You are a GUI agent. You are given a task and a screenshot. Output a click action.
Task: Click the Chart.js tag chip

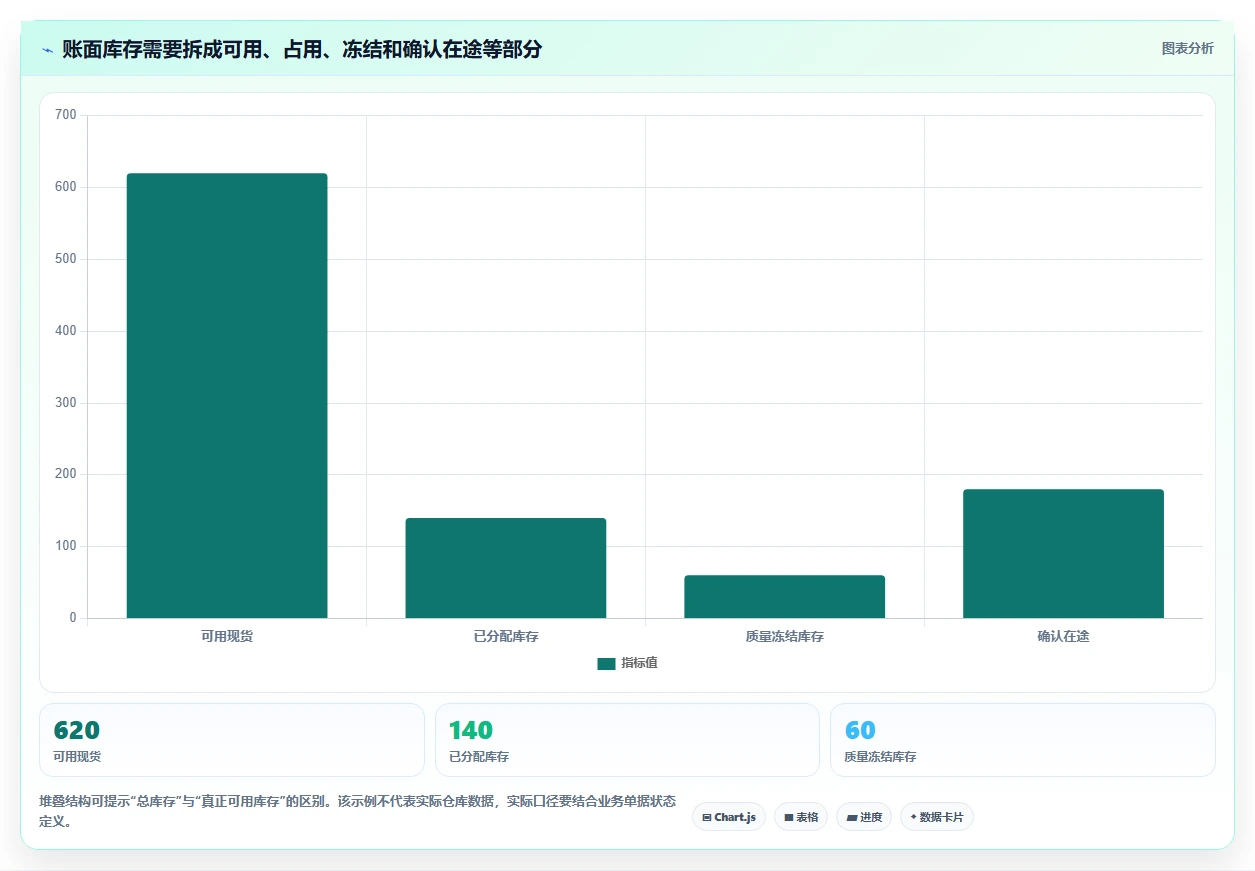(729, 817)
